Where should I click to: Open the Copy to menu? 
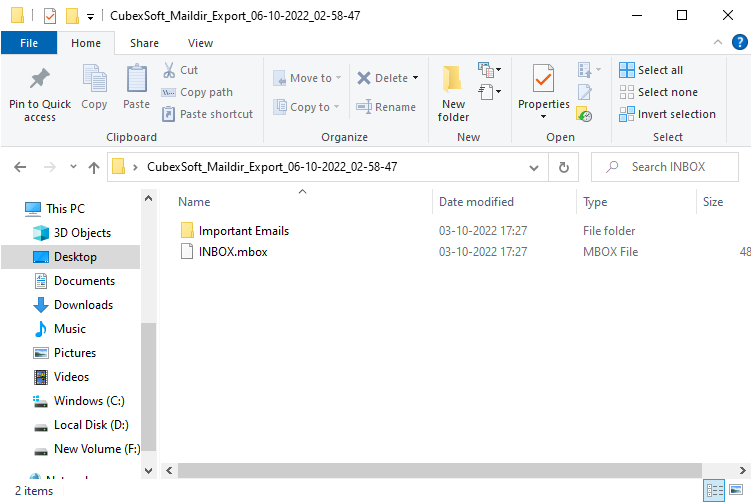pyautogui.click(x=306, y=106)
